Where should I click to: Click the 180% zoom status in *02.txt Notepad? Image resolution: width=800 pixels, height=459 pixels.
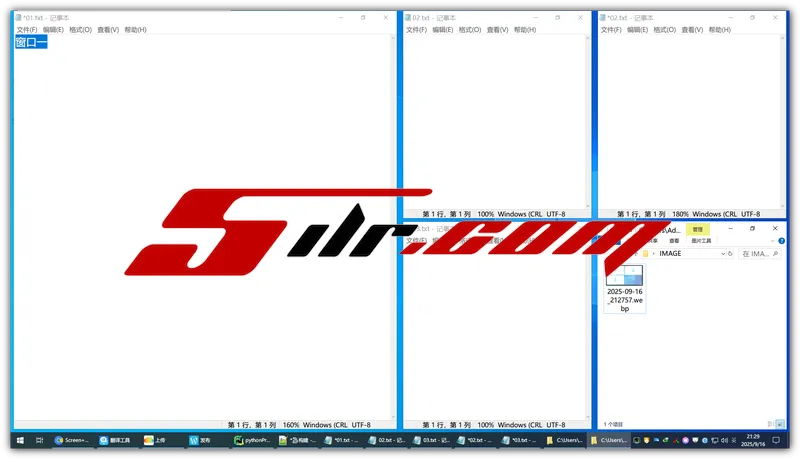pyautogui.click(x=680, y=214)
